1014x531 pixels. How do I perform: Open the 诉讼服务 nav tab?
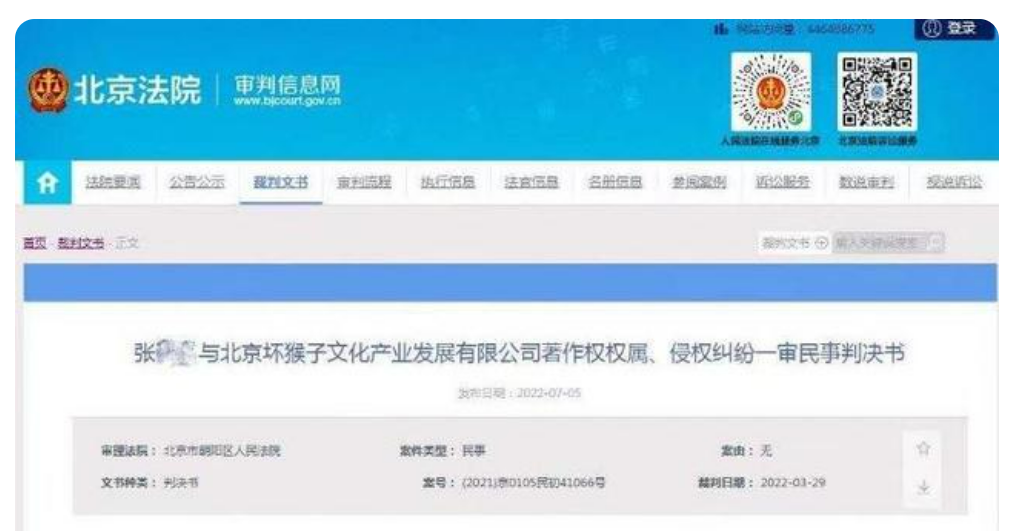[782, 182]
